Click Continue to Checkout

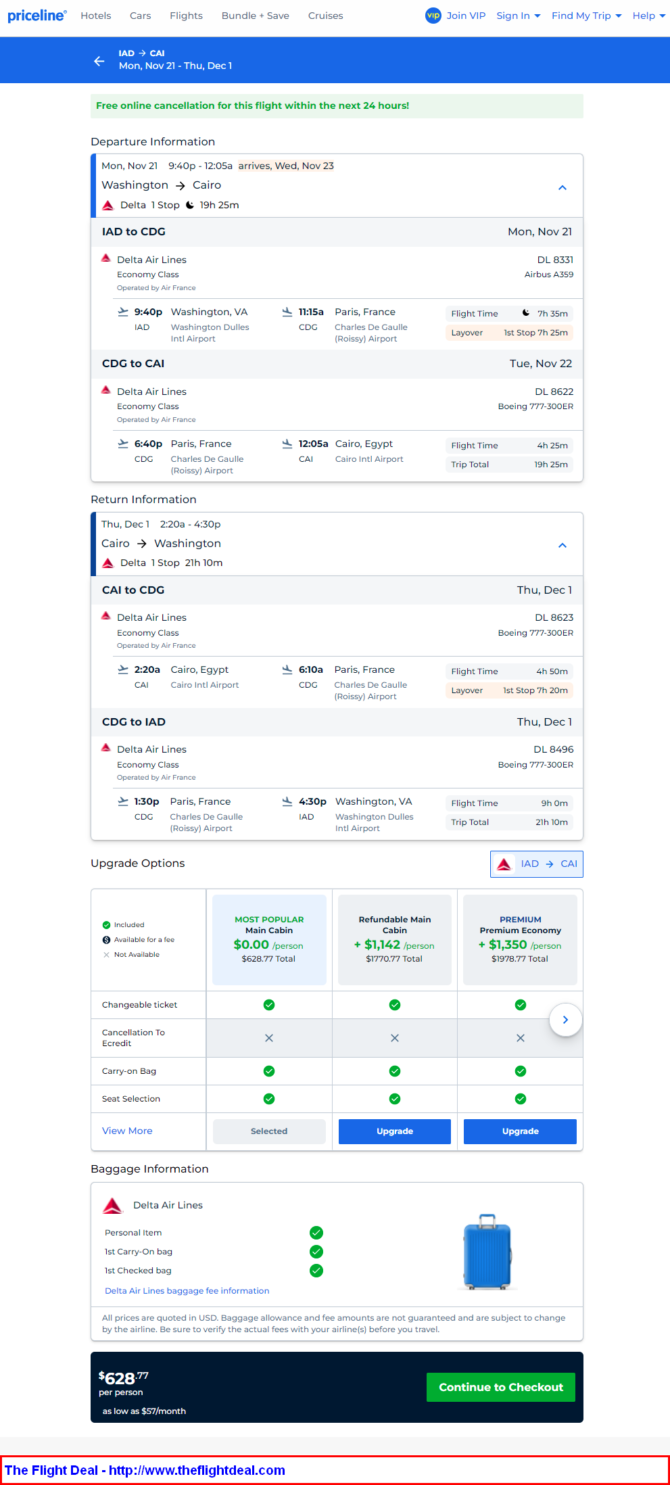[501, 1387]
